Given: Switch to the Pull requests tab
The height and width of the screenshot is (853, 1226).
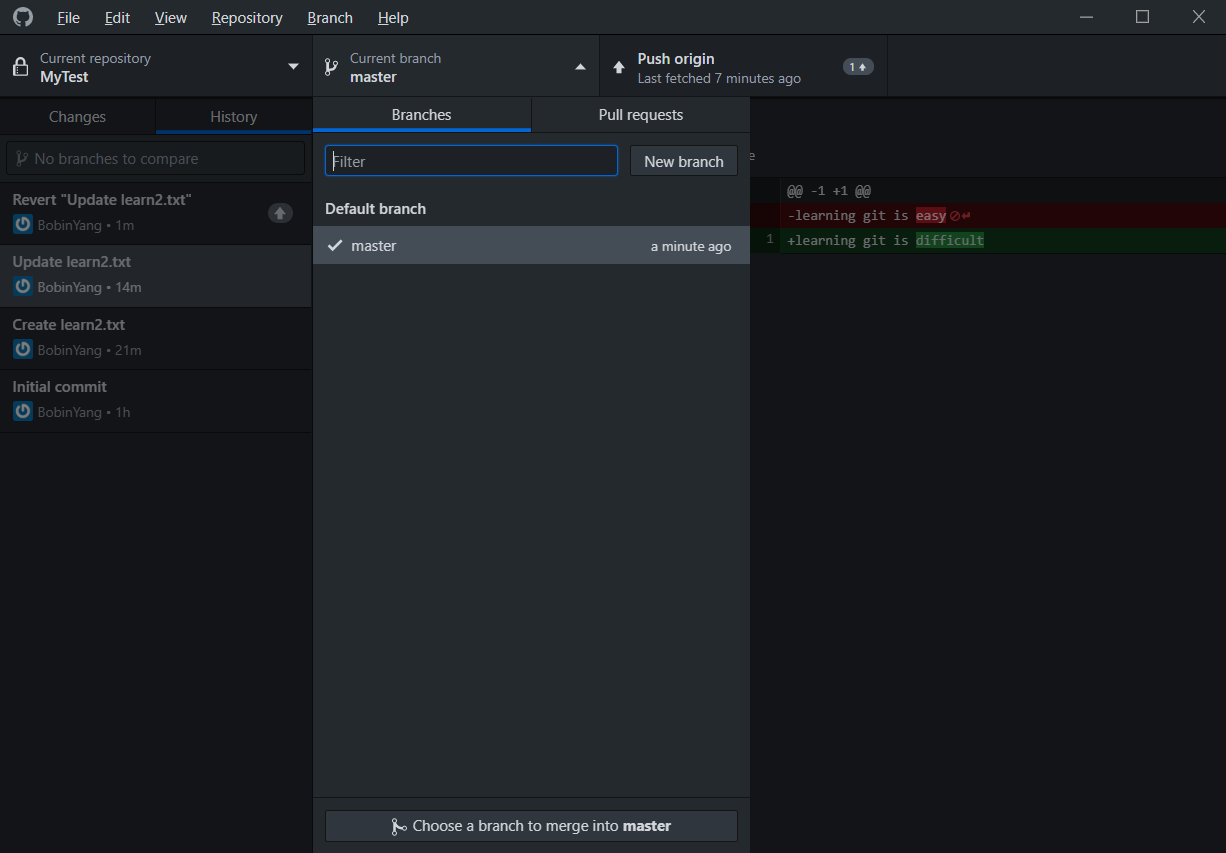Looking at the screenshot, I should pyautogui.click(x=640, y=115).
